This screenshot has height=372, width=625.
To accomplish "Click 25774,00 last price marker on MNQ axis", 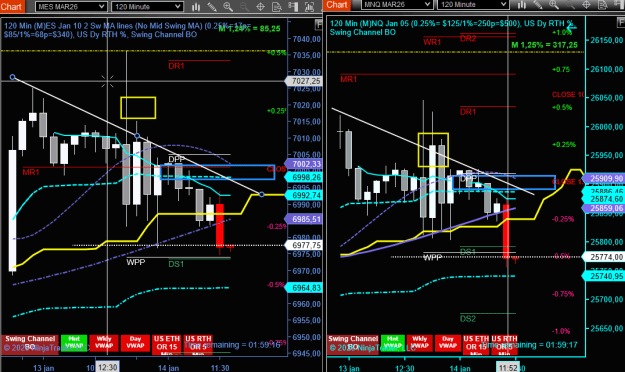I will pos(603,257).
